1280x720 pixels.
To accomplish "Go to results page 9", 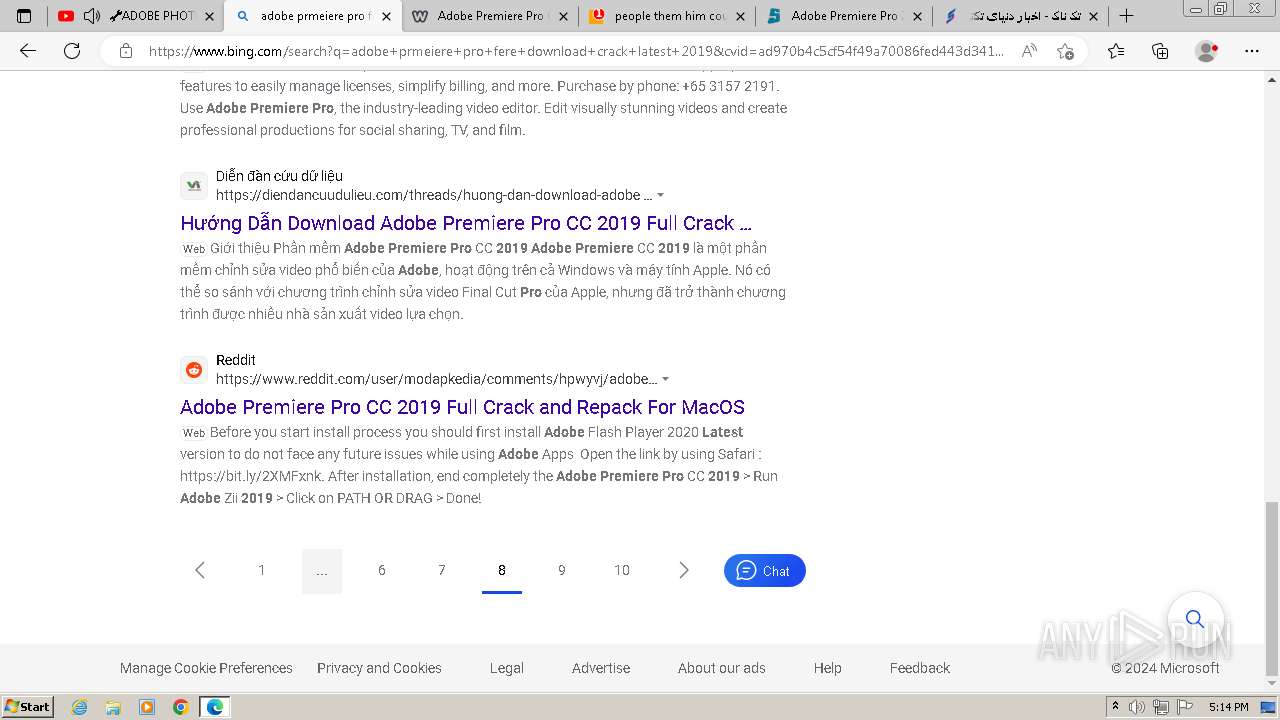I will click(562, 570).
